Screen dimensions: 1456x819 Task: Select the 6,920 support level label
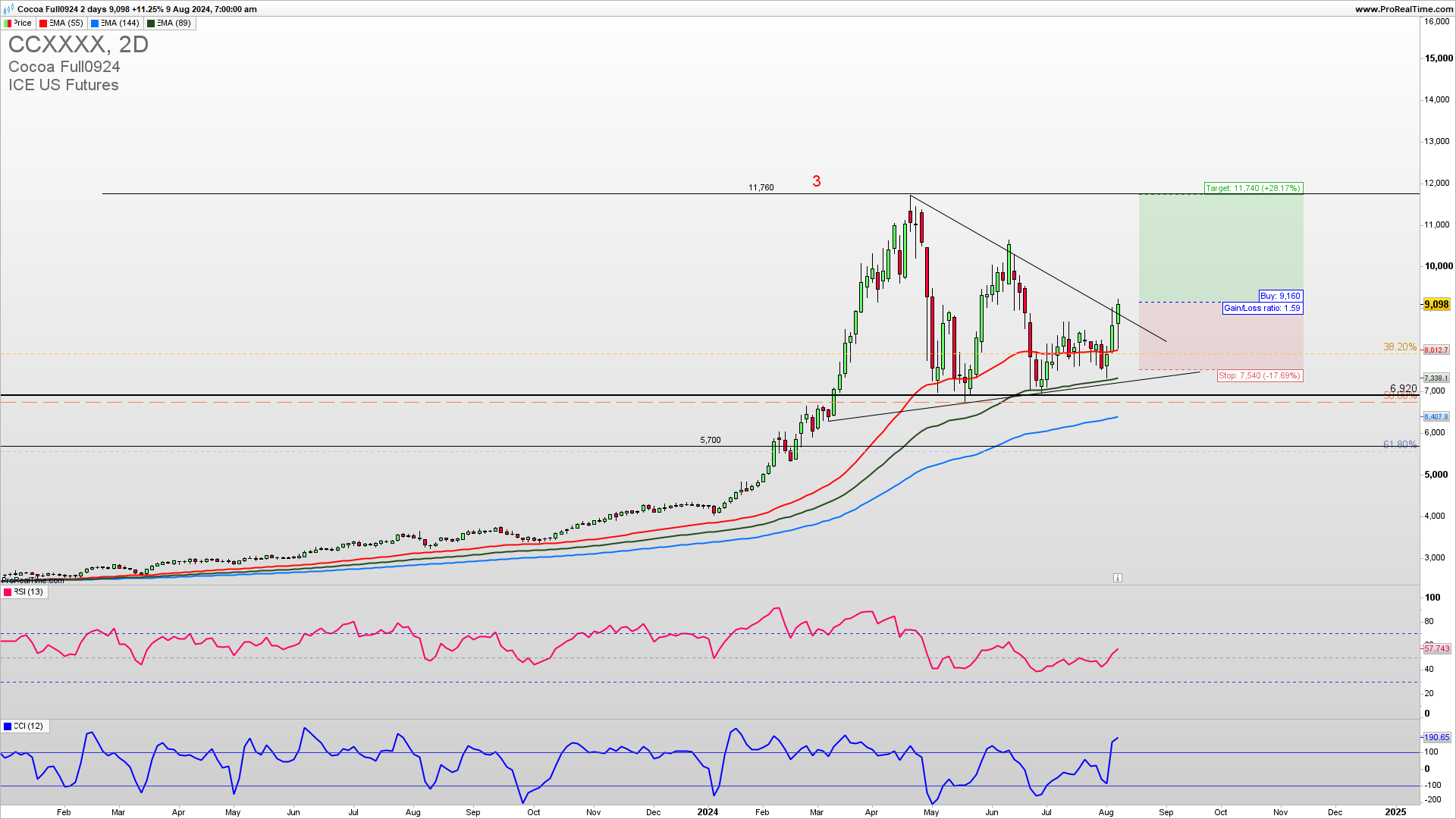pyautogui.click(x=1403, y=388)
